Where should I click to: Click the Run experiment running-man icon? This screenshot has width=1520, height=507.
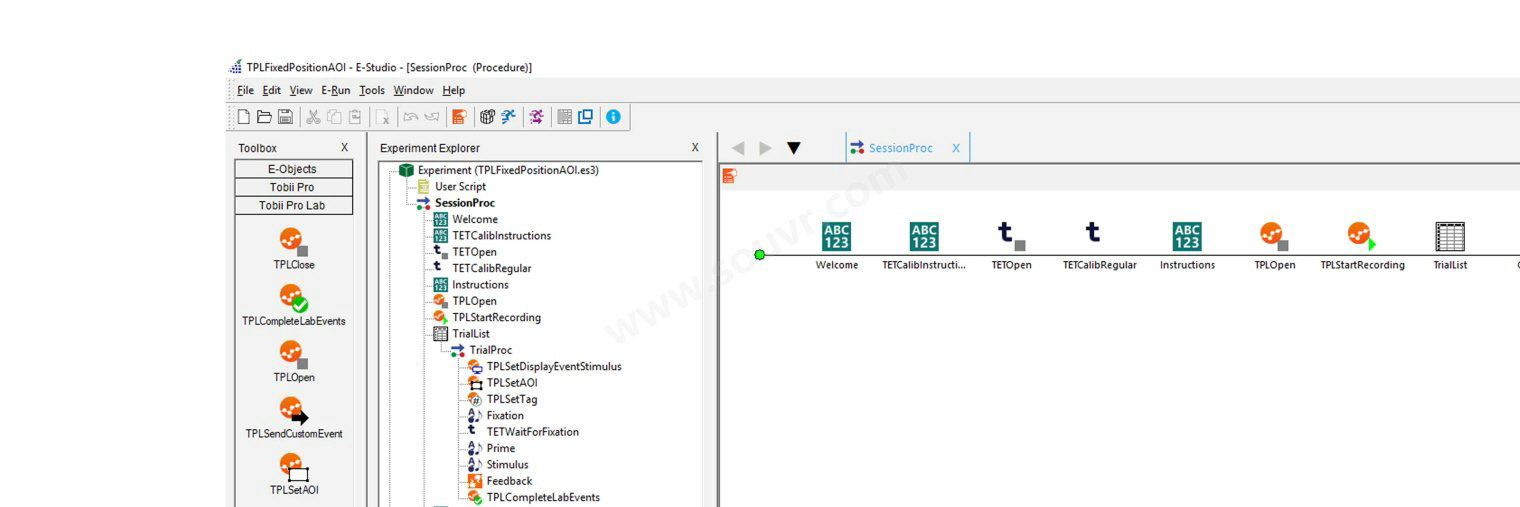point(509,117)
